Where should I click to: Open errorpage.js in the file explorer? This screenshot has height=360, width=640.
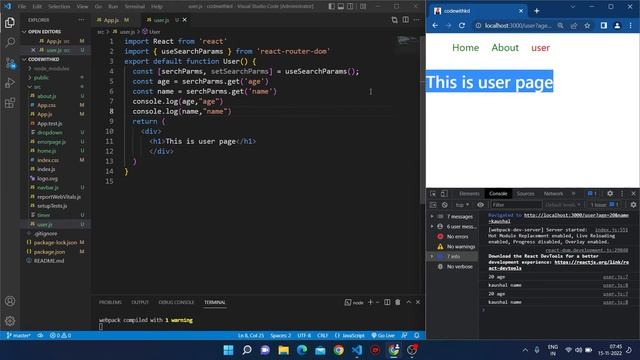[x=51, y=142]
